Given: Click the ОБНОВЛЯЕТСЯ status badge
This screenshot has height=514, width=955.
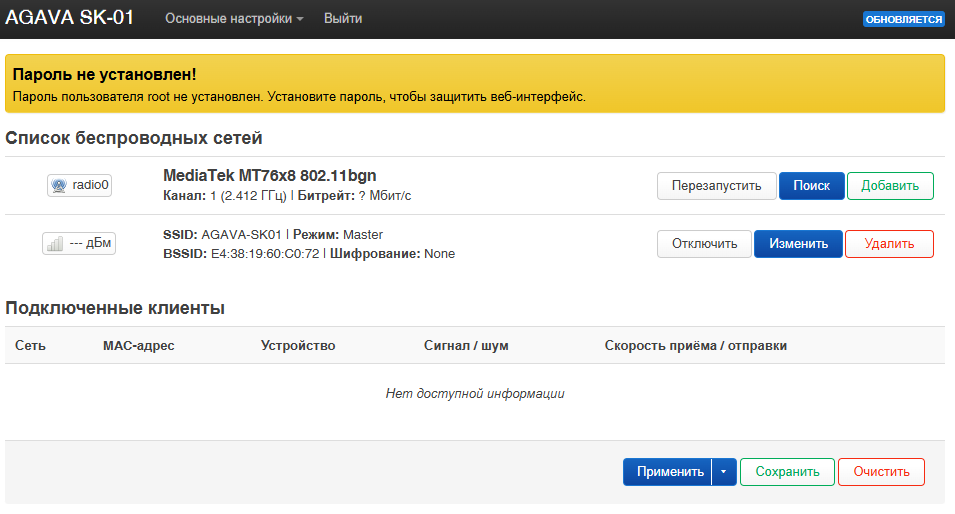Looking at the screenshot, I should click(903, 19).
